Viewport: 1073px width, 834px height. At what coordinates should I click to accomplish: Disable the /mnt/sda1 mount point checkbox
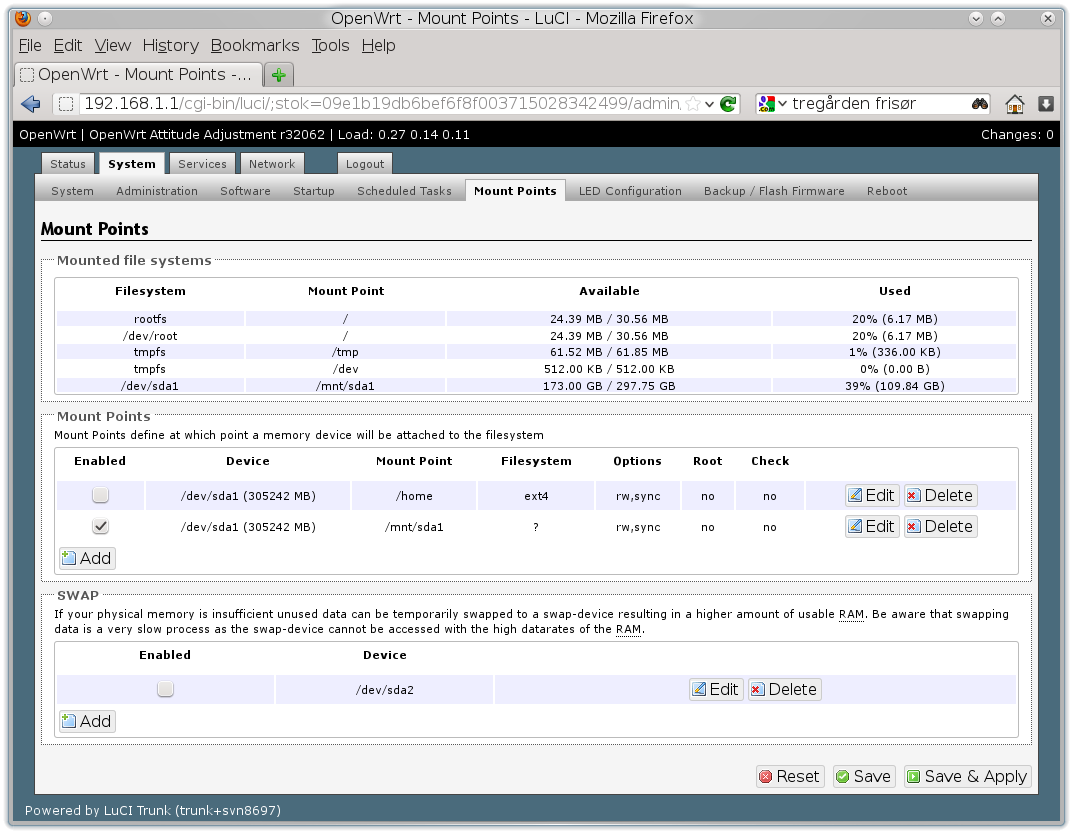(101, 526)
